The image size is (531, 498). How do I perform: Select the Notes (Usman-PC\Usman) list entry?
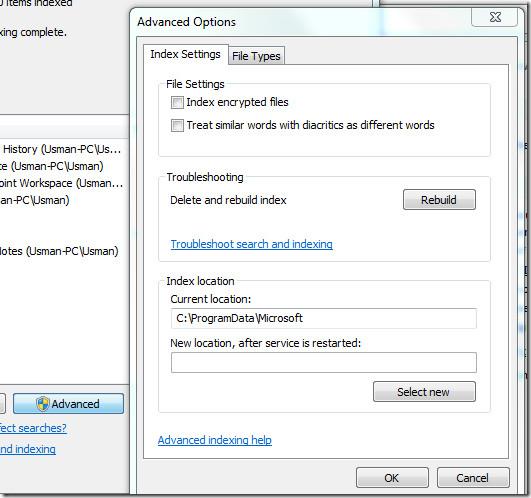[x=59, y=251]
